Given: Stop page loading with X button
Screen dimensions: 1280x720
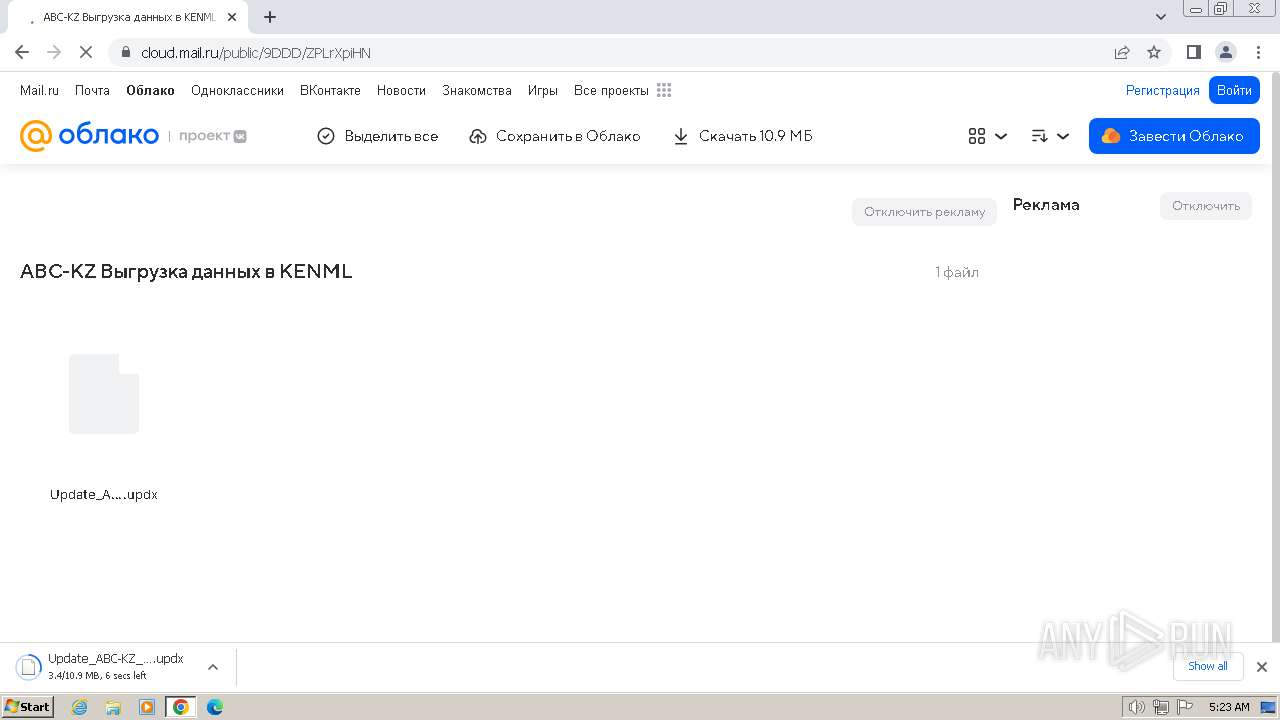Looking at the screenshot, I should point(86,52).
